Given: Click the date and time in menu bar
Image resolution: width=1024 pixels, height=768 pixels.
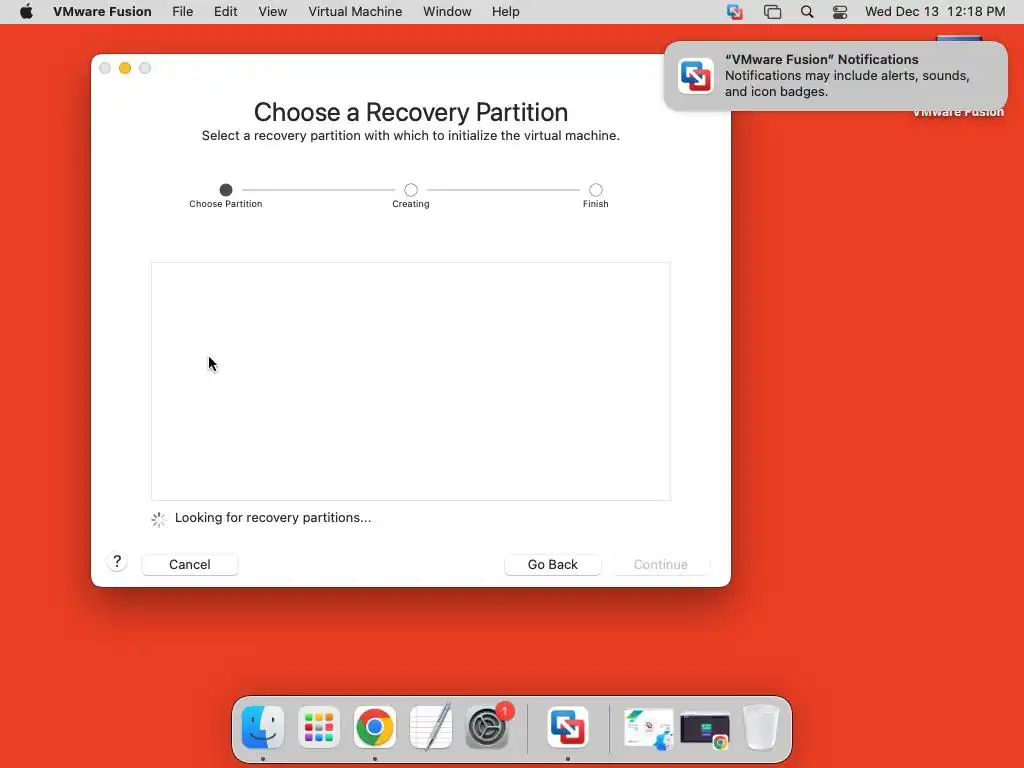Looking at the screenshot, I should [x=935, y=12].
